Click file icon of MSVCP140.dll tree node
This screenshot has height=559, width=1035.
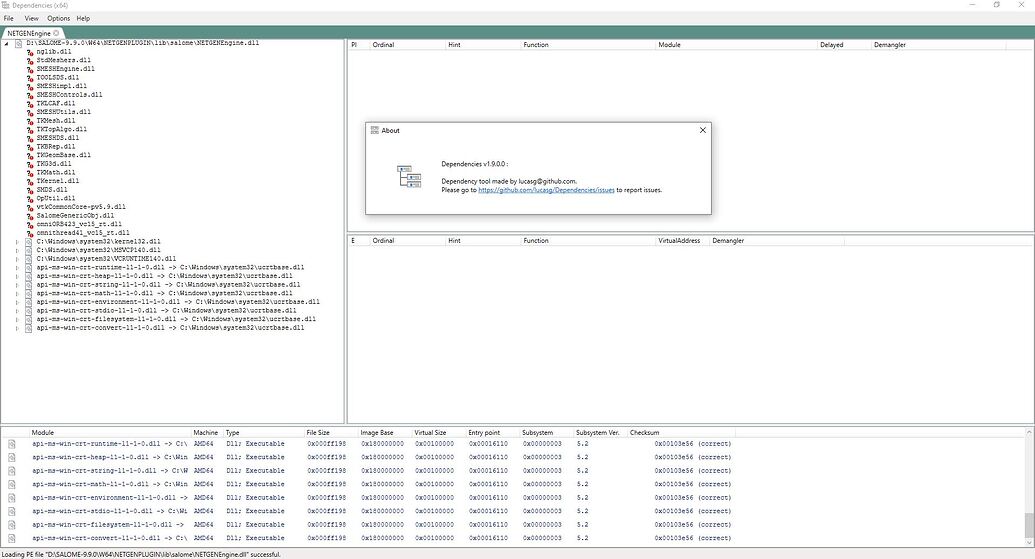click(x=28, y=250)
